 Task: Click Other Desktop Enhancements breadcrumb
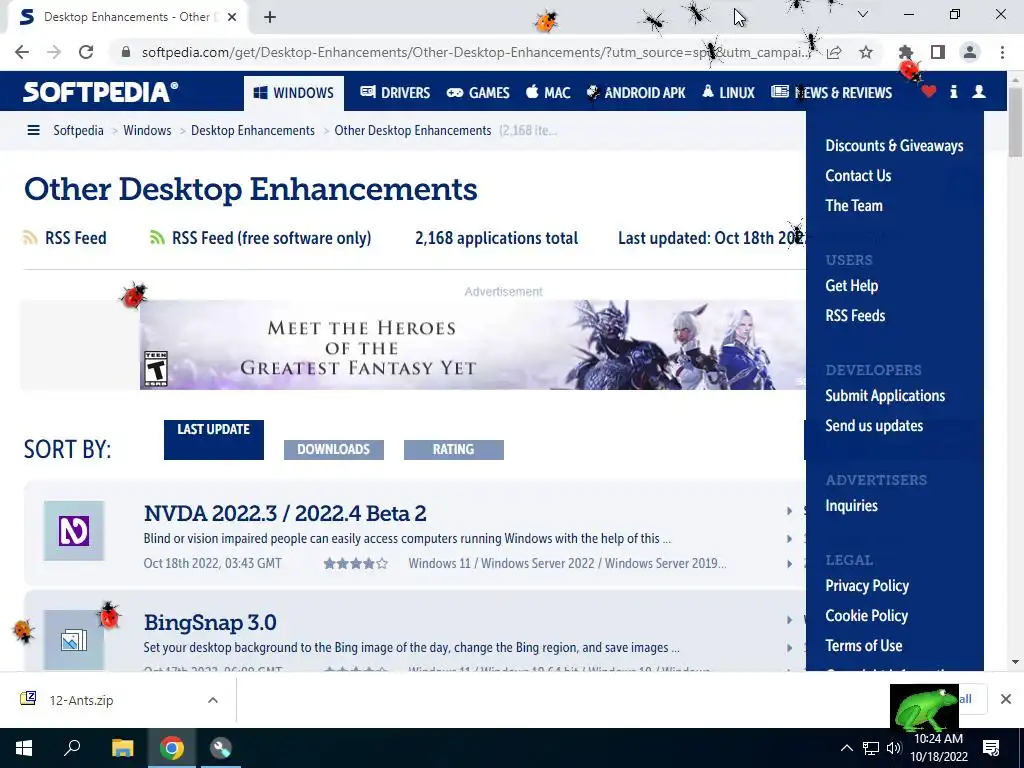(413, 131)
